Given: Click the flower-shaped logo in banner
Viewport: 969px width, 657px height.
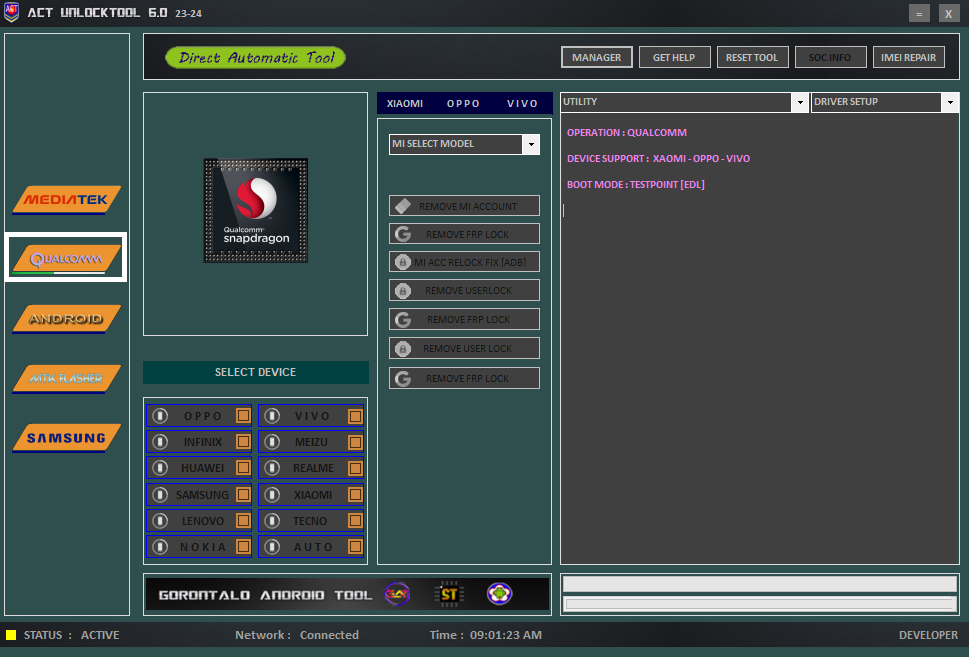Looking at the screenshot, I should tap(499, 594).
